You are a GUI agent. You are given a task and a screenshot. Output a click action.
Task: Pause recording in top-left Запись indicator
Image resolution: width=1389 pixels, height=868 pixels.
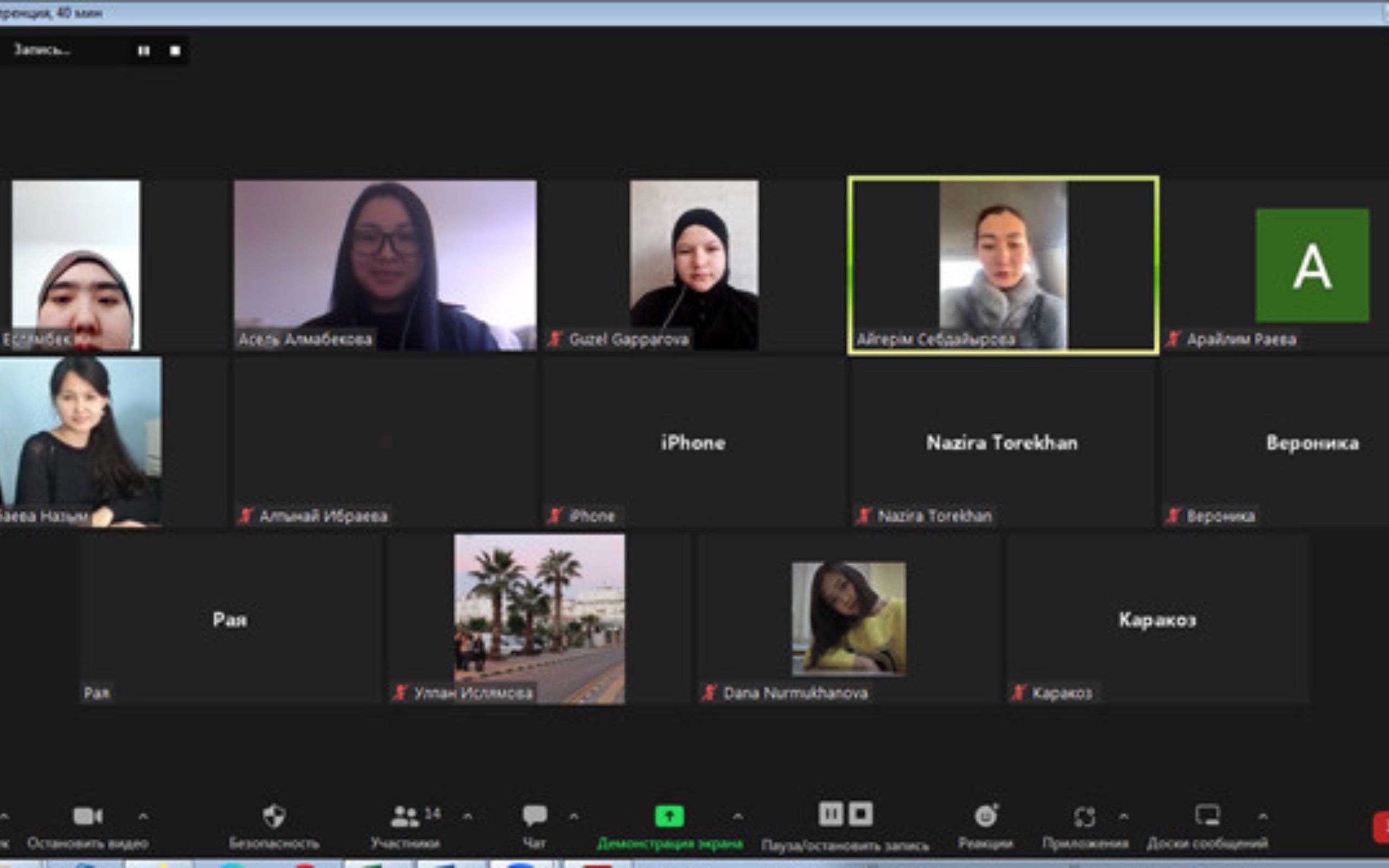(x=143, y=51)
